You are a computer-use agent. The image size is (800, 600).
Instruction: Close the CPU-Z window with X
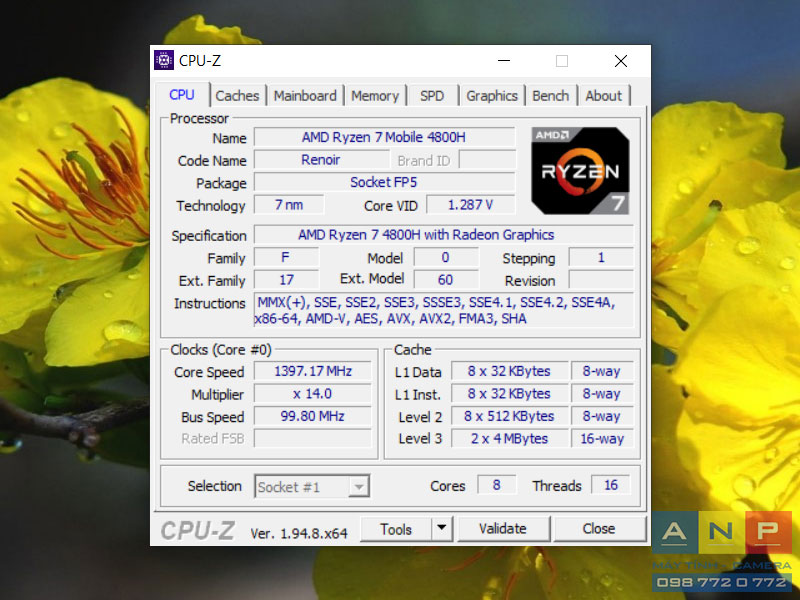click(621, 61)
